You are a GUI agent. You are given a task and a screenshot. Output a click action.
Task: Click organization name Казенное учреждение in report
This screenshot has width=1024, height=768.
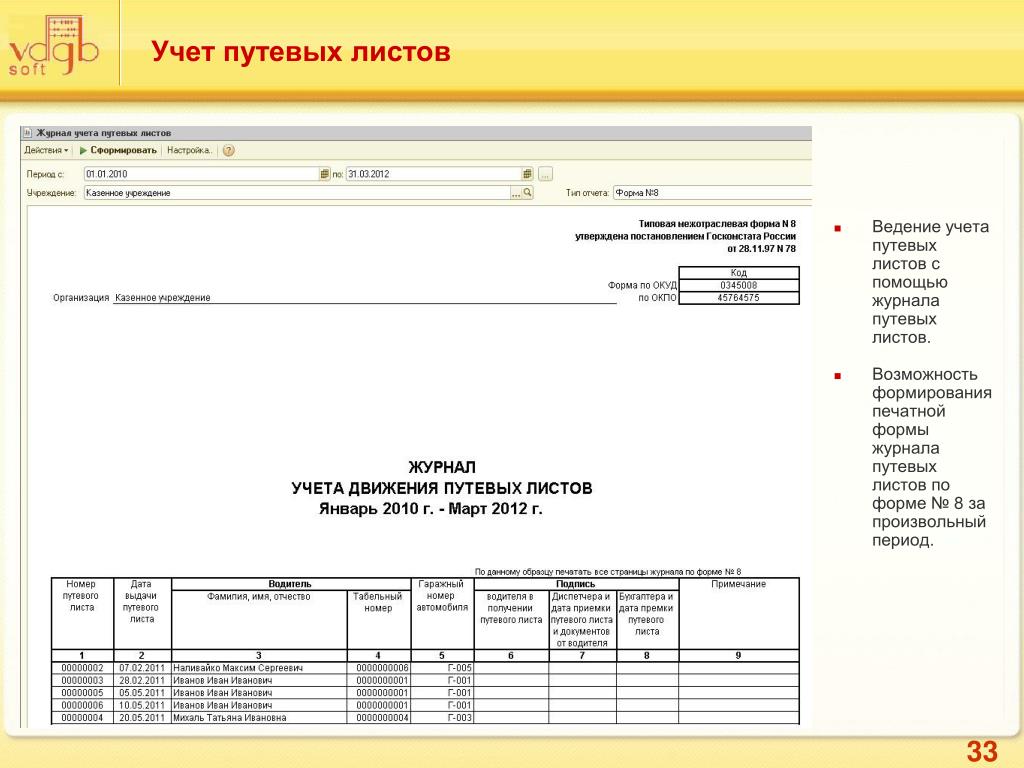pyautogui.click(x=163, y=298)
